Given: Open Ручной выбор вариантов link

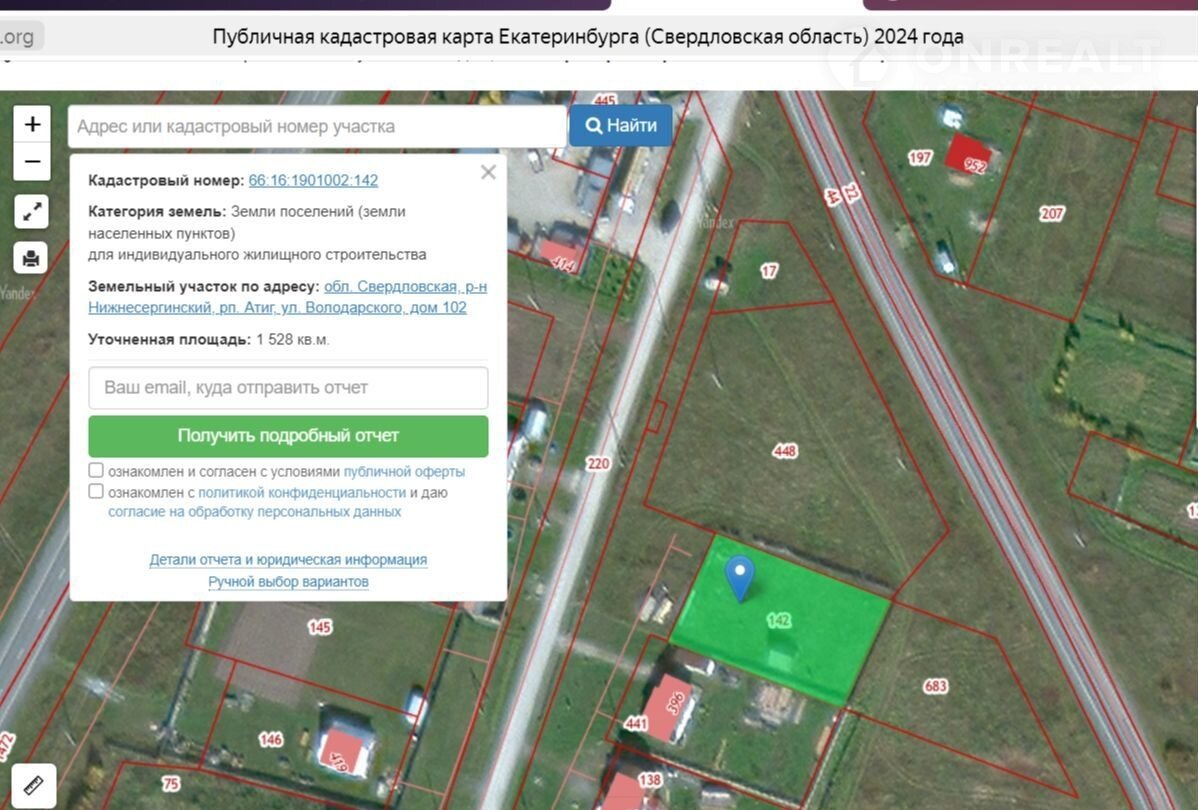Looking at the screenshot, I should 288,582.
